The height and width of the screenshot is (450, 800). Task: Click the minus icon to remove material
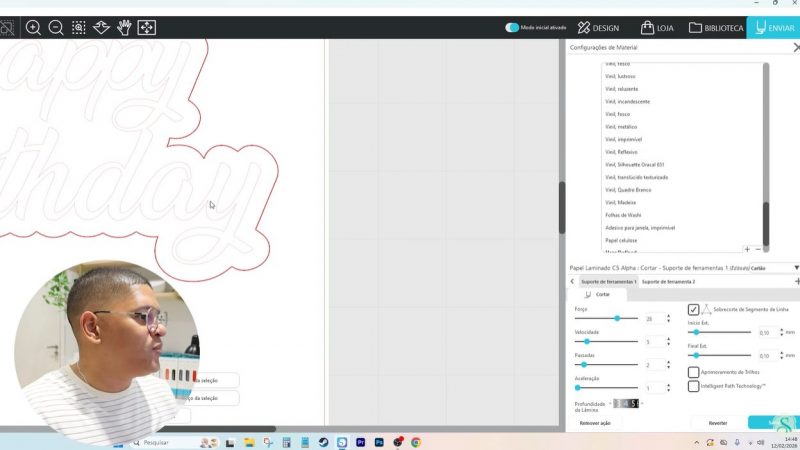point(757,249)
